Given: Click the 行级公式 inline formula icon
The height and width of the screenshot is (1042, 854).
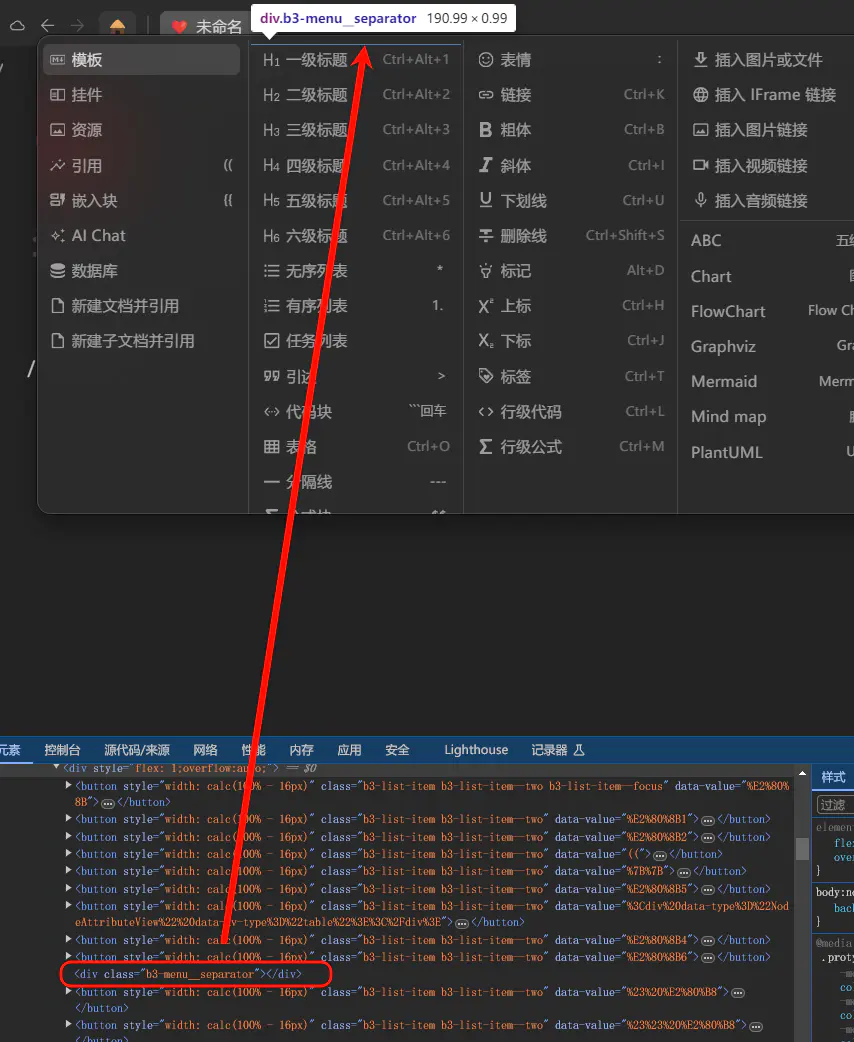Looking at the screenshot, I should point(486,447).
